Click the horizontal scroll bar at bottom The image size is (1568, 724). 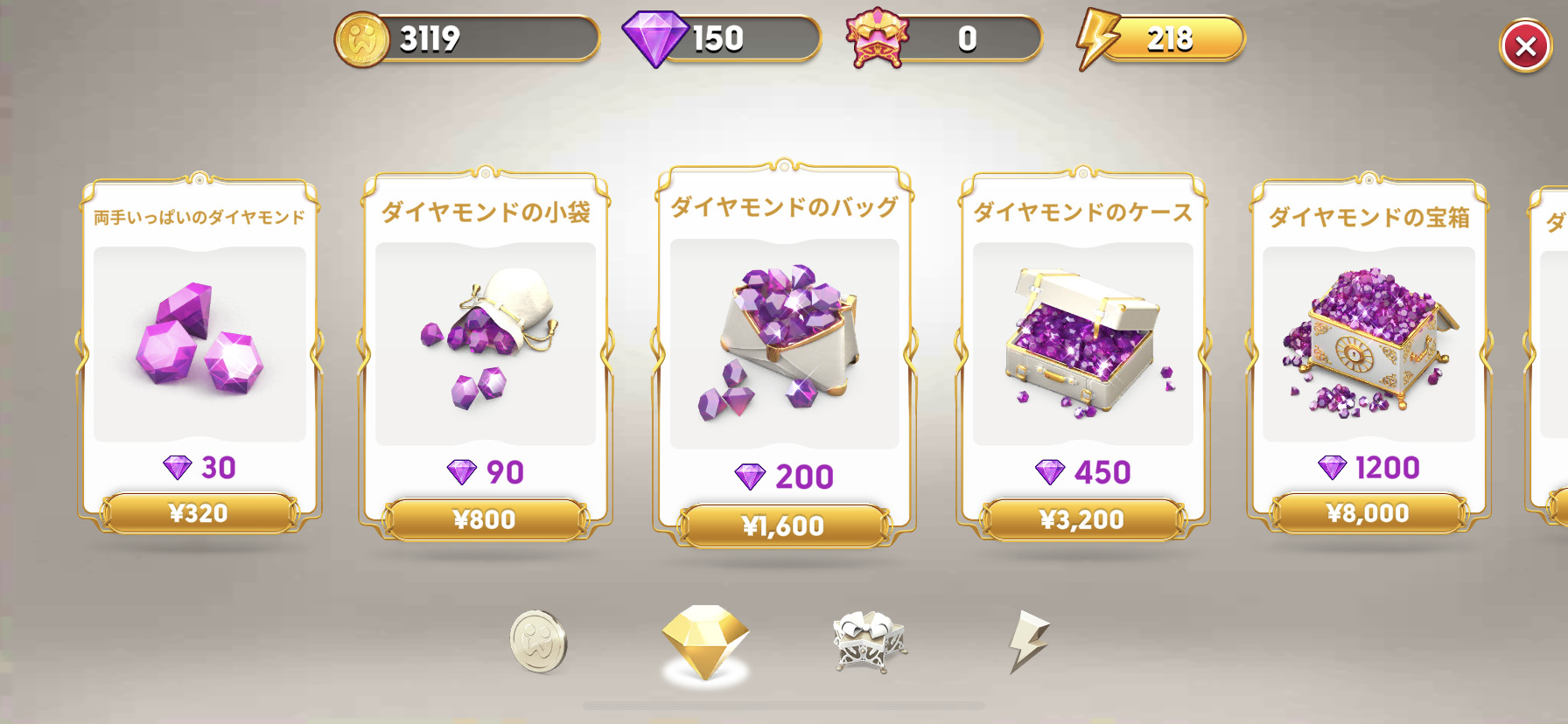coord(784,705)
